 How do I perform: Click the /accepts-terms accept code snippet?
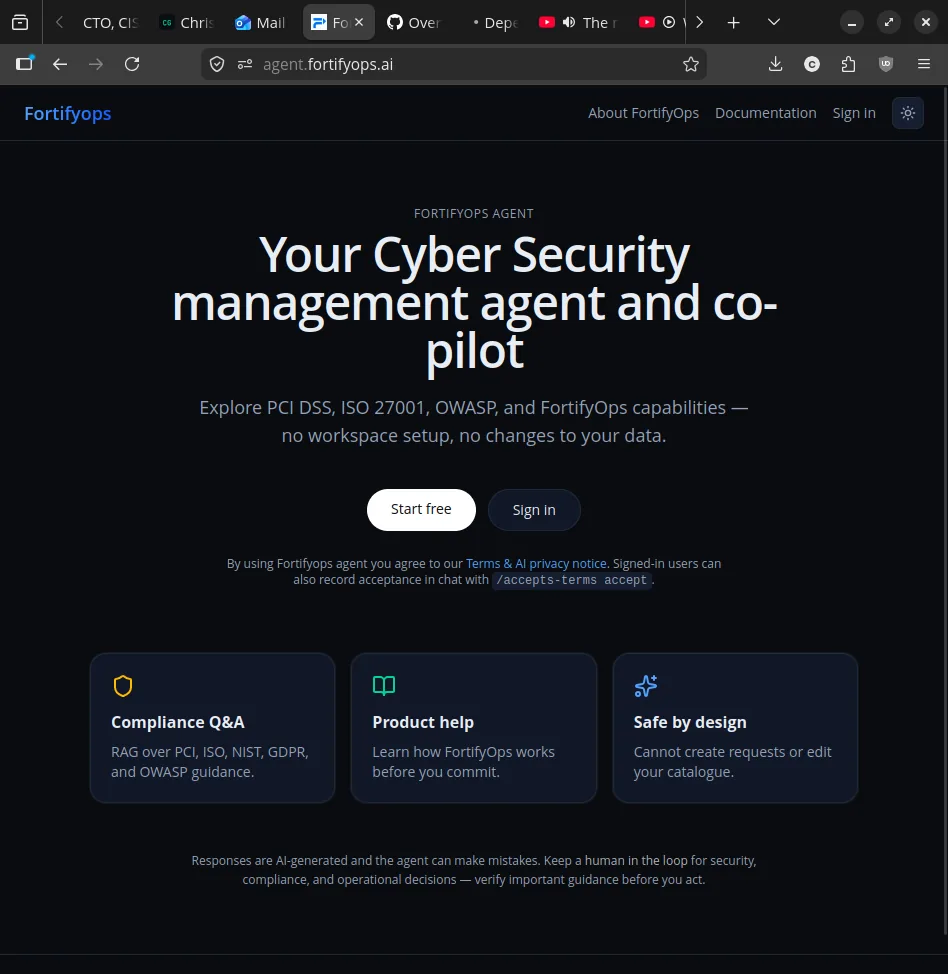[572, 580]
